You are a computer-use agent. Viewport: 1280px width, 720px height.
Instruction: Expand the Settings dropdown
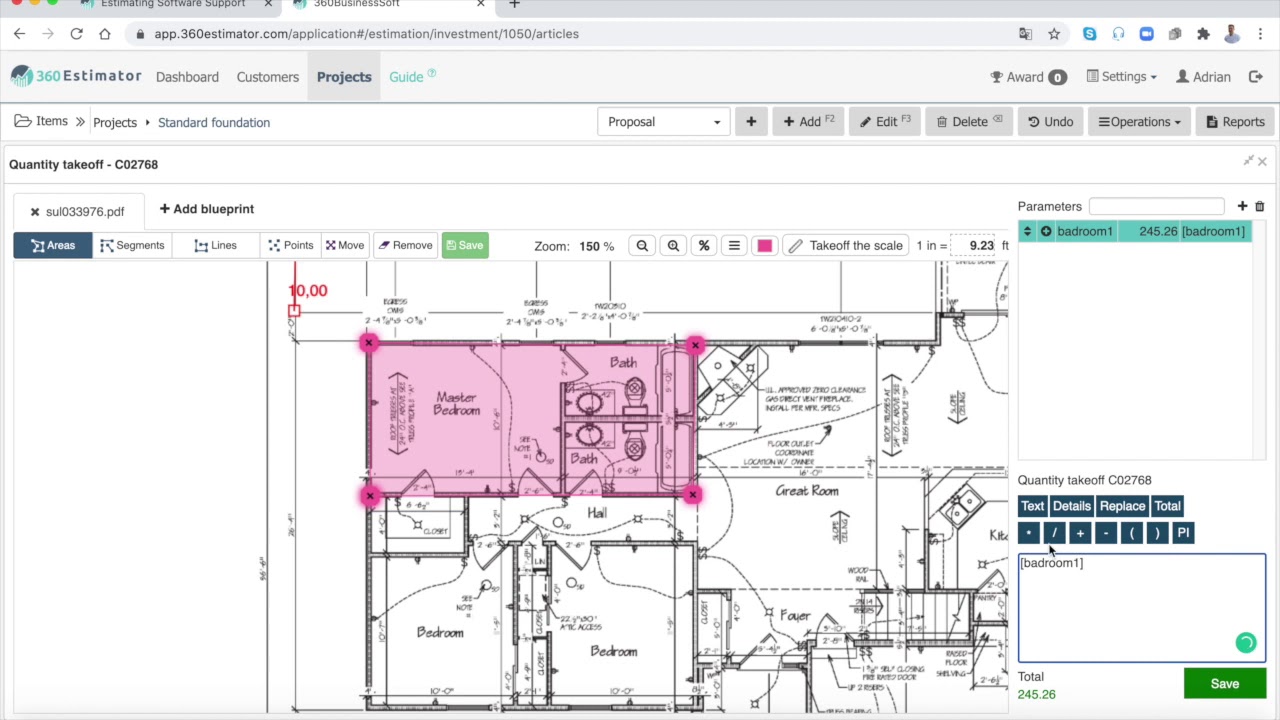(1121, 77)
